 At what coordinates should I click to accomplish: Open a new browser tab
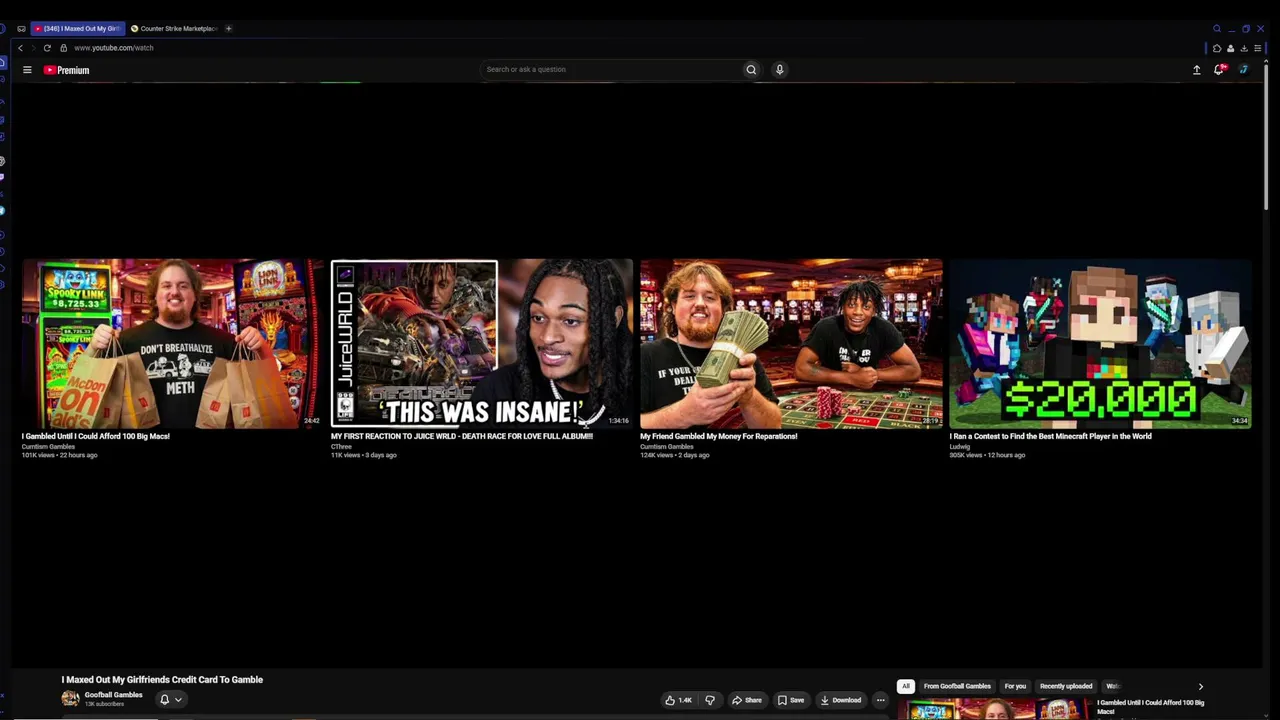click(228, 28)
